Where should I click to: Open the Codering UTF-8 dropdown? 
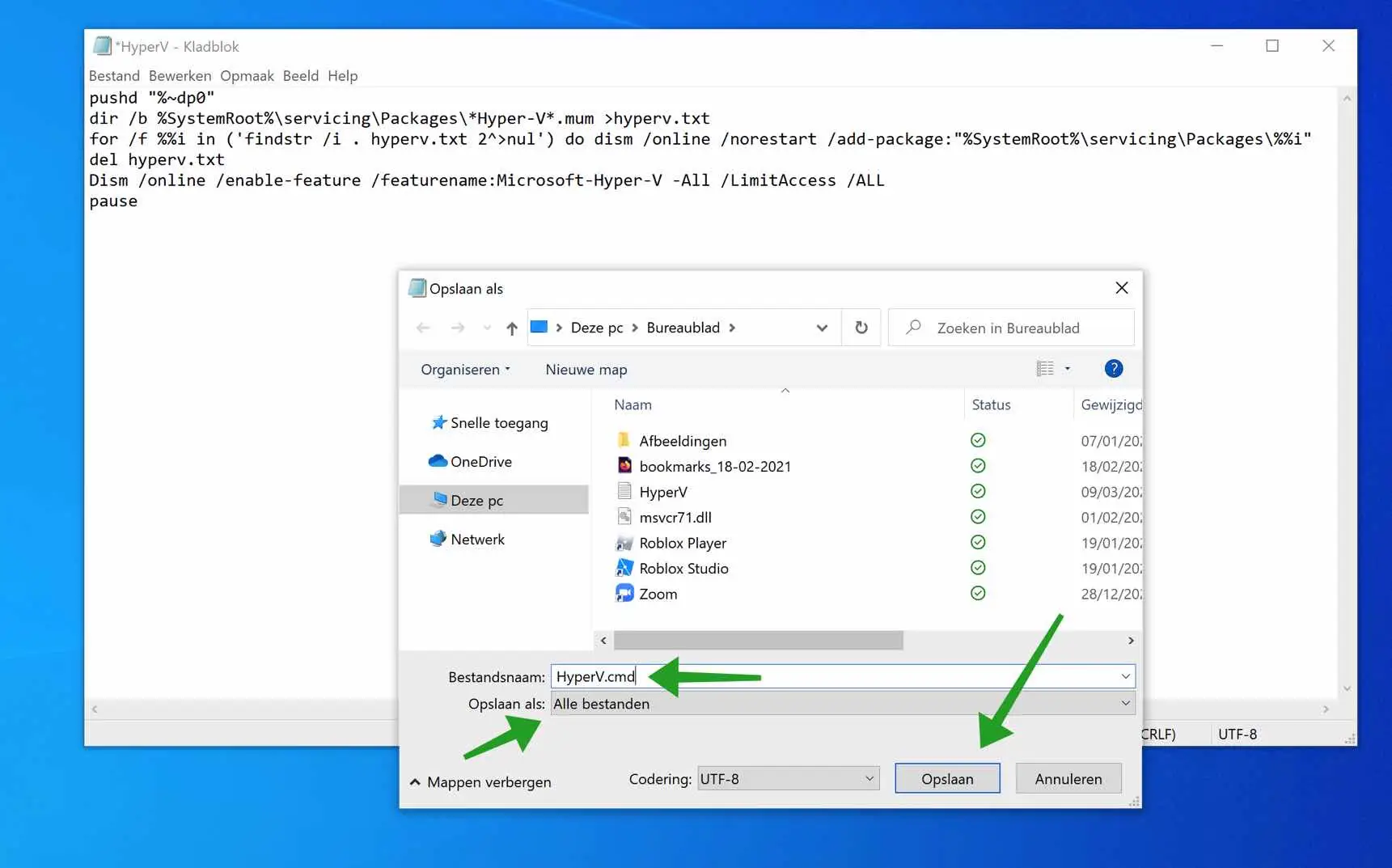[x=788, y=779]
